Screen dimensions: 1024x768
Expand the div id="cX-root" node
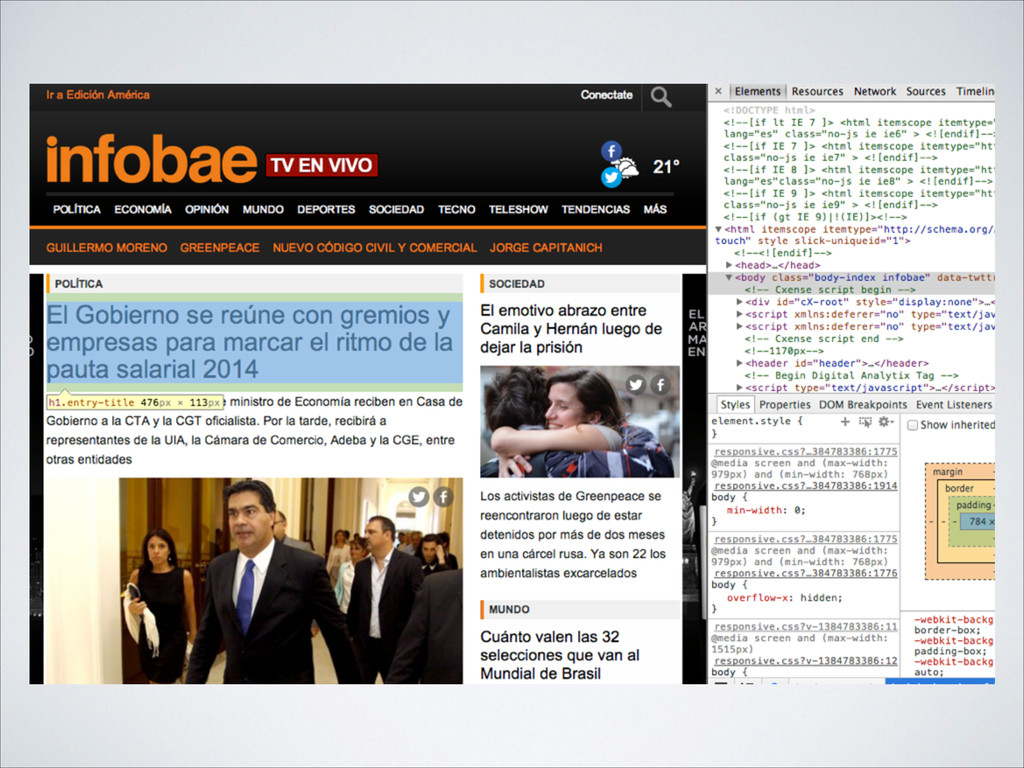click(739, 302)
